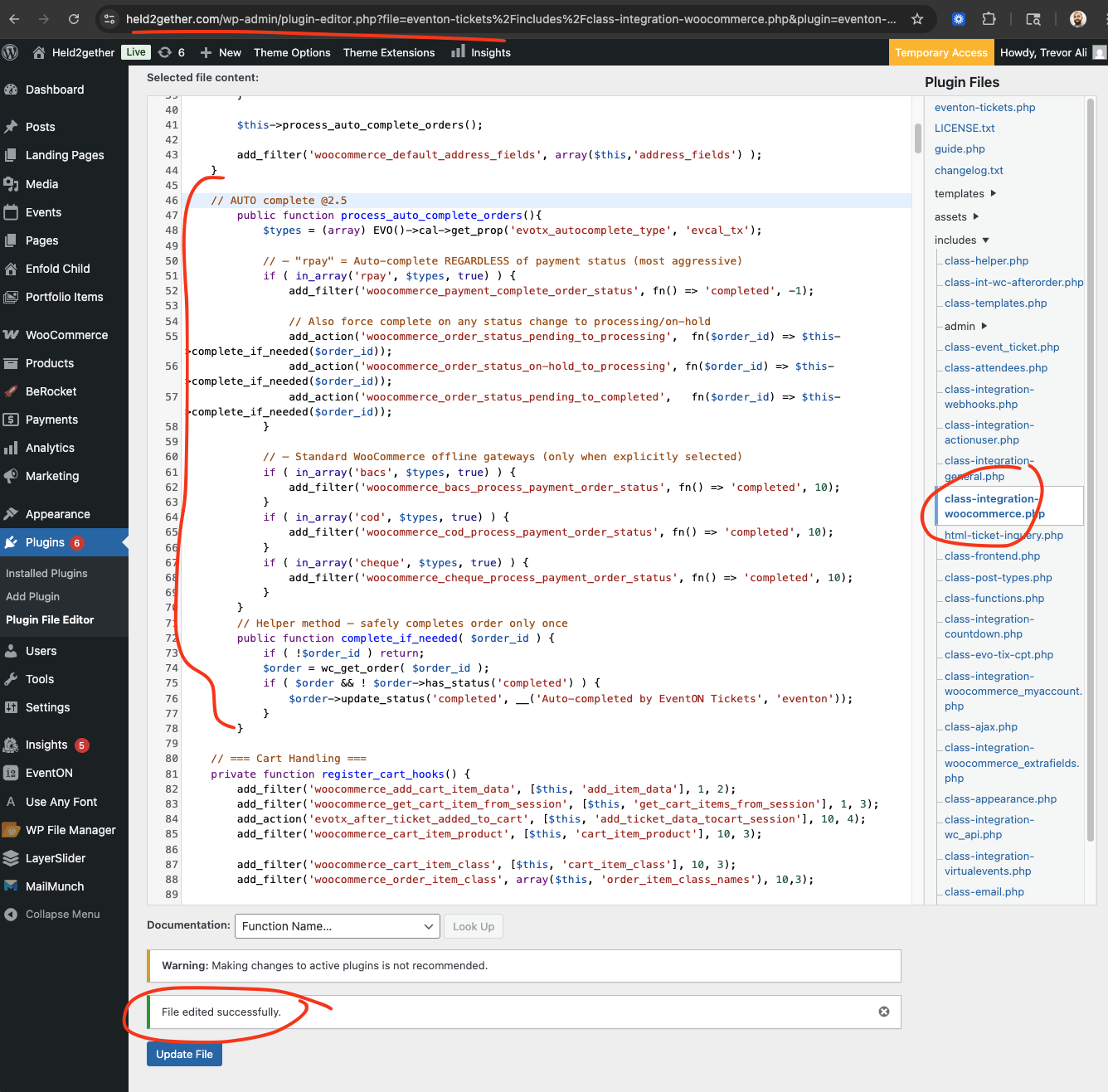Collapse the admin sidebar menu
1108x1092 pixels.
tap(62, 914)
